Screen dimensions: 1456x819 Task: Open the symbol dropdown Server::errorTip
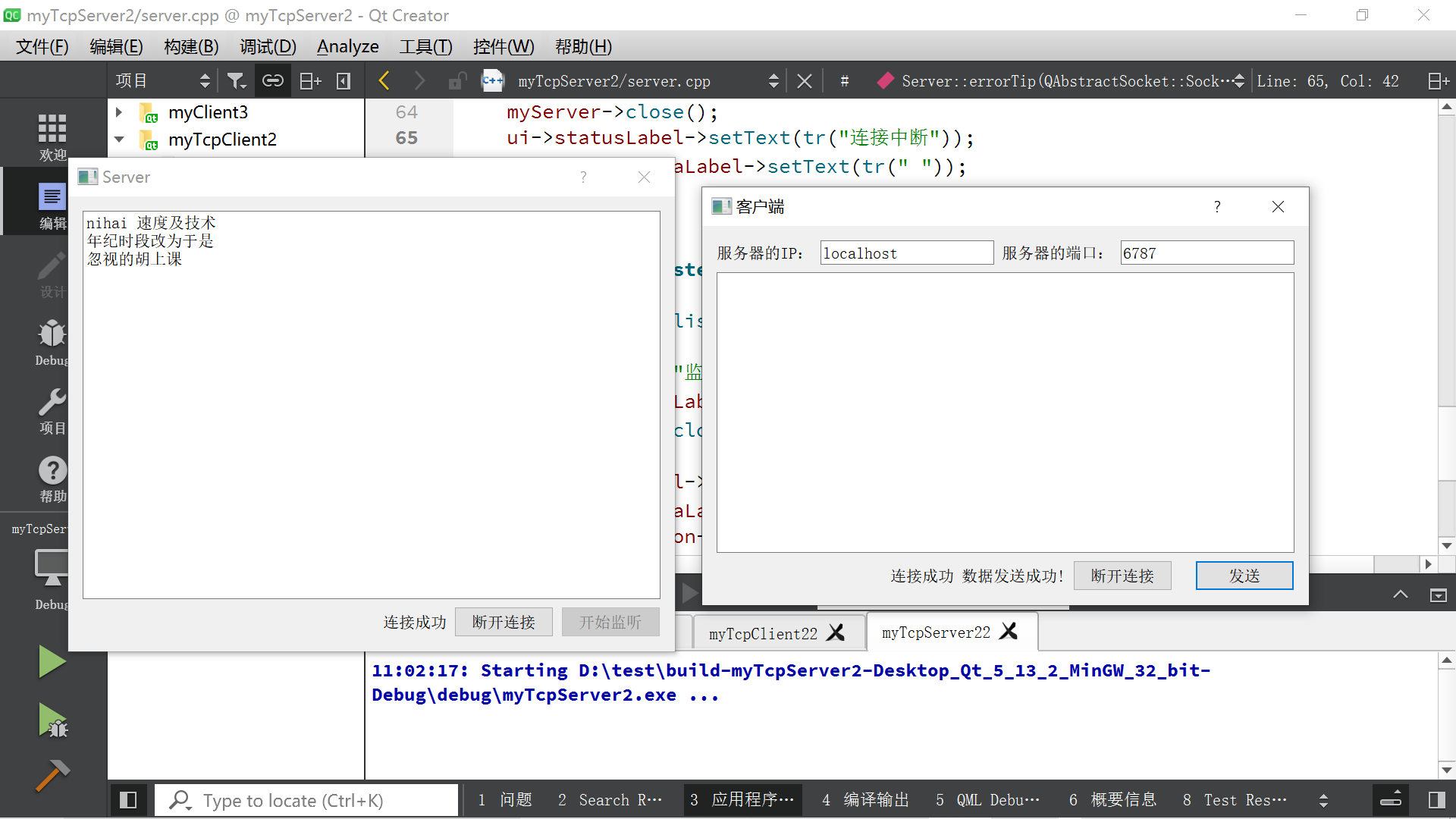tap(1062, 81)
